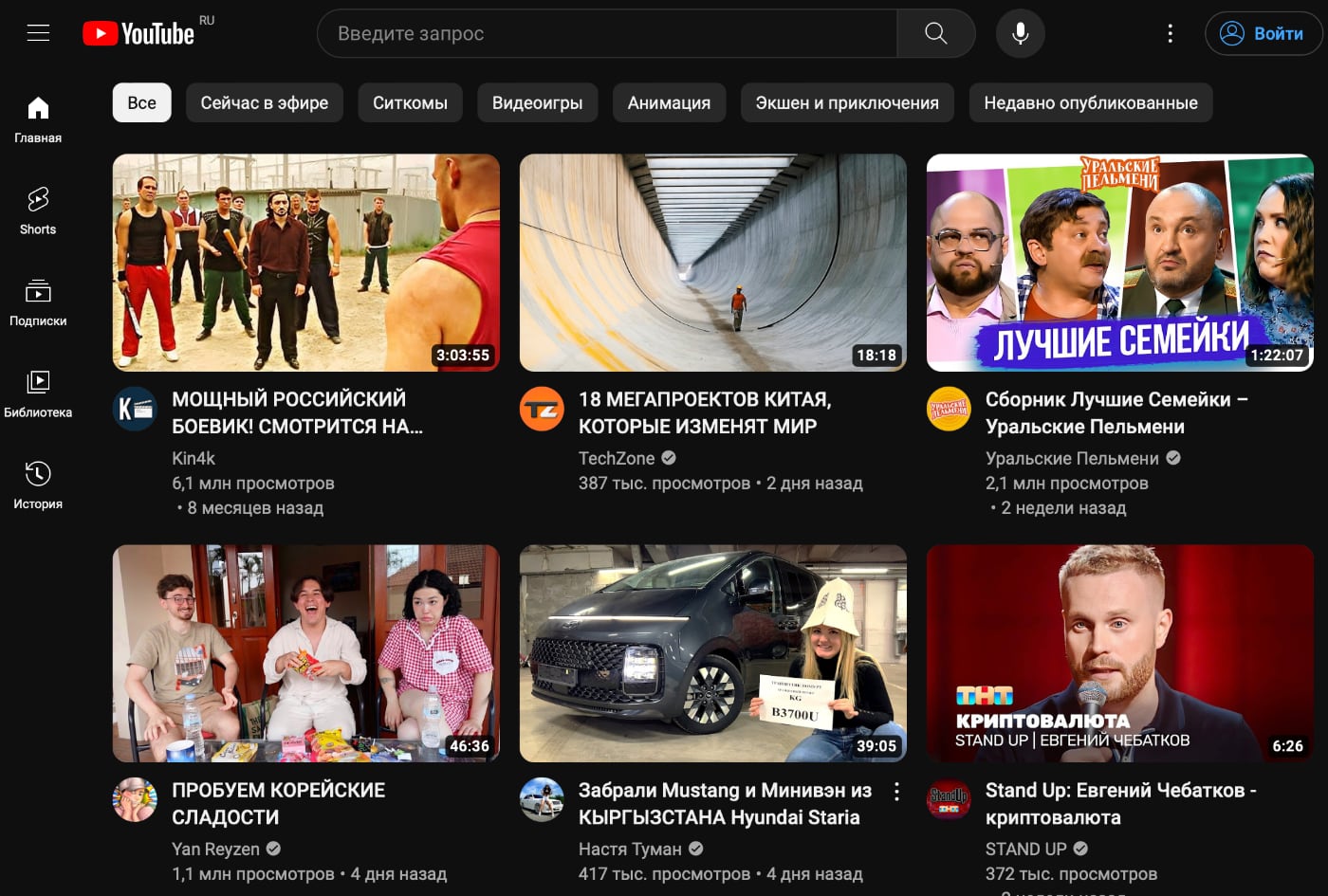Open the Главная home sidebar item

[38, 120]
